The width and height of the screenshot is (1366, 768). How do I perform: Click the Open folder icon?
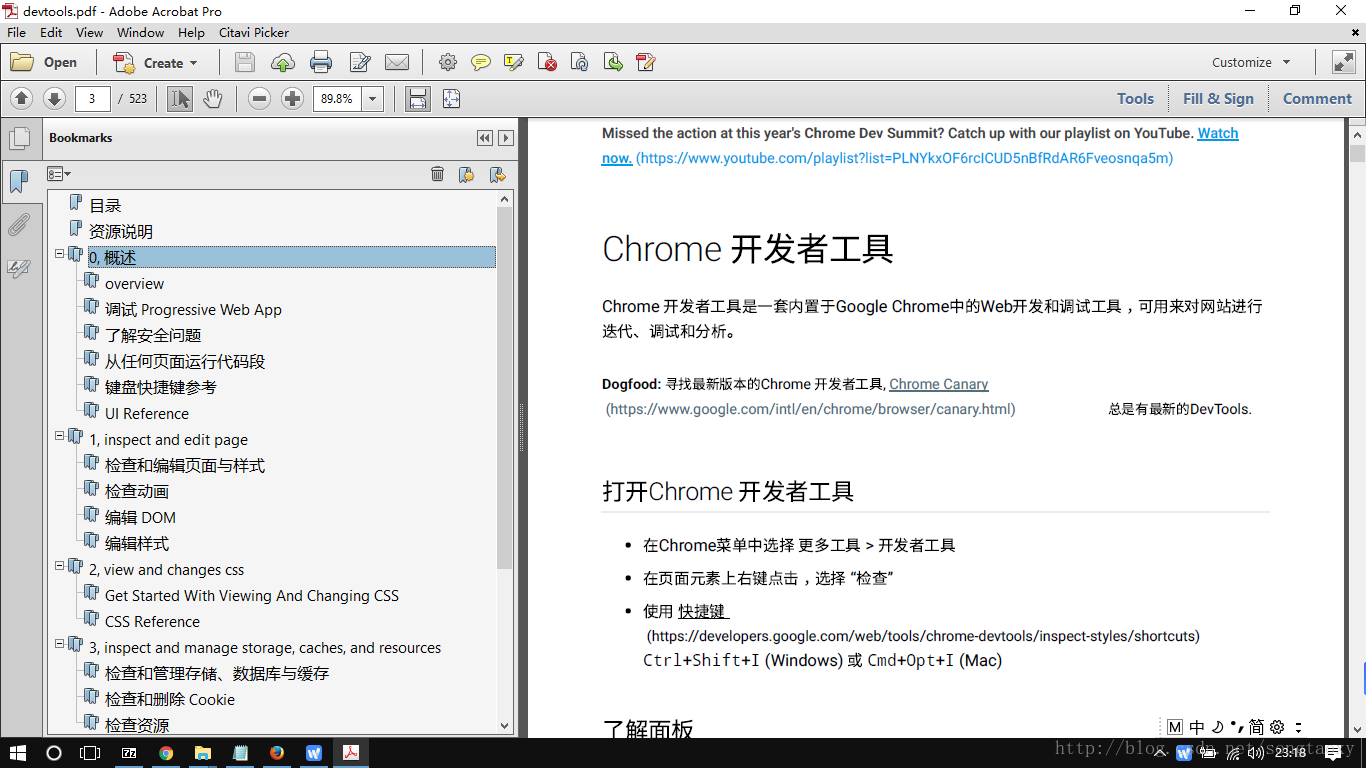point(44,62)
